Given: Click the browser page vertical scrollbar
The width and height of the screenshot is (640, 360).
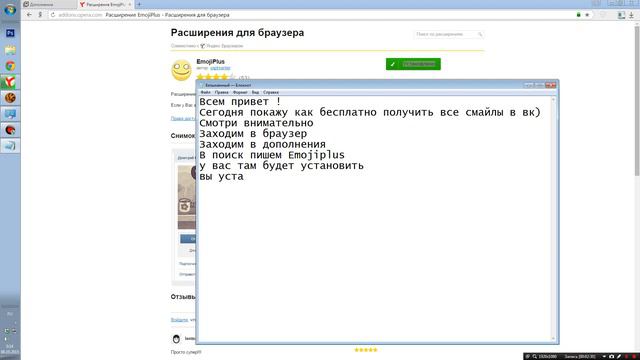Looking at the screenshot, I should pos(637,100).
